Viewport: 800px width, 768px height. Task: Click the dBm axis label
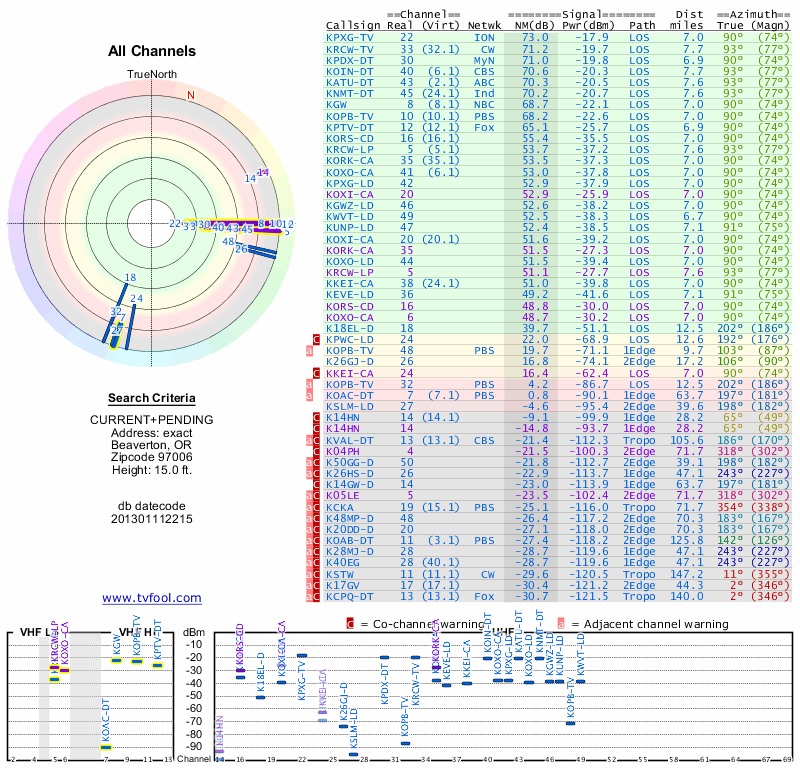[194, 633]
